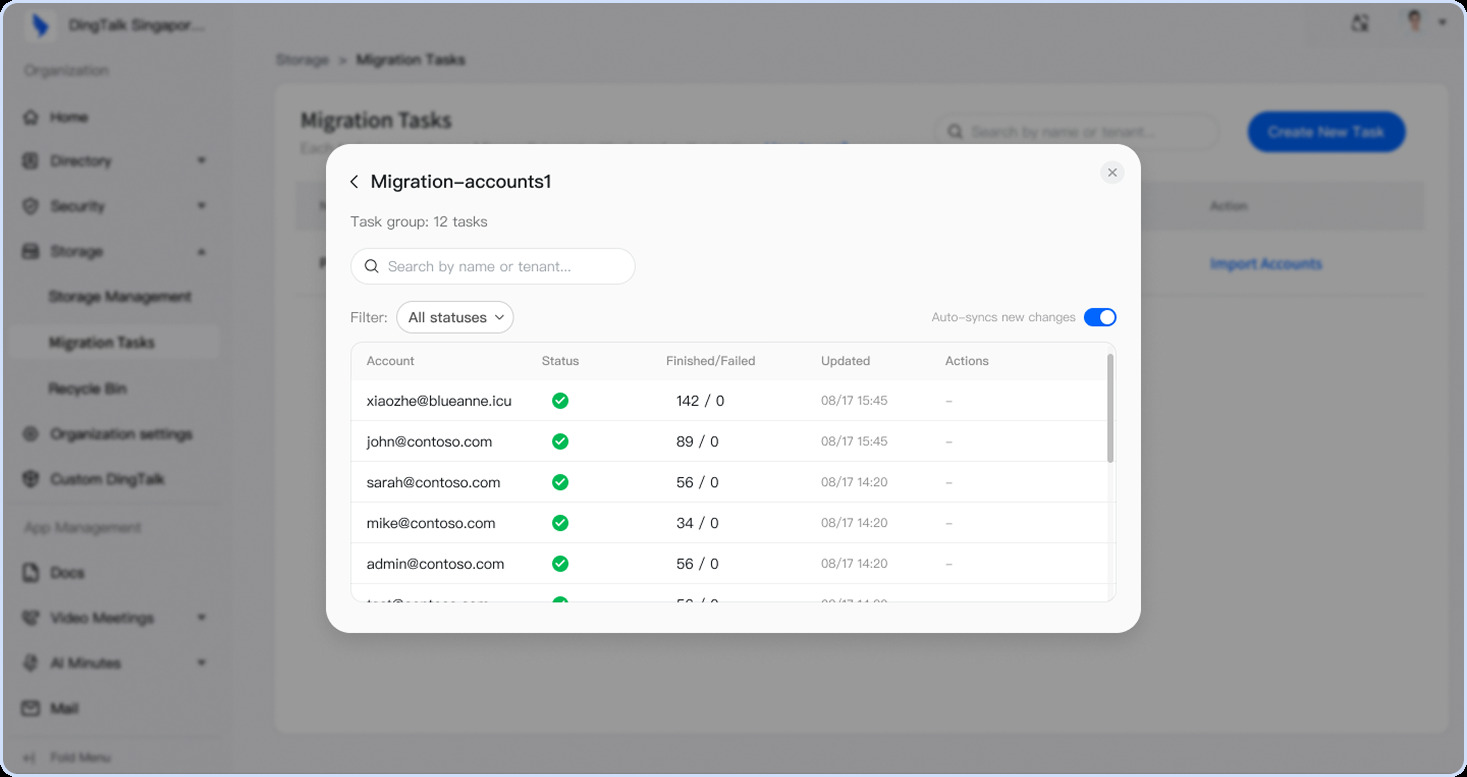Click the Organization settings gear icon
The image size is (1467, 777).
(x=31, y=434)
